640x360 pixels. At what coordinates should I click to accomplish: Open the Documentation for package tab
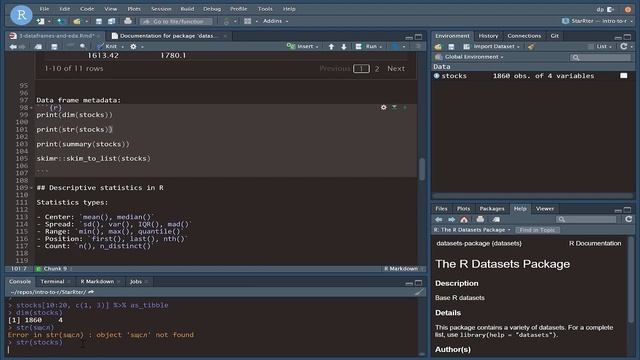click(x=167, y=36)
